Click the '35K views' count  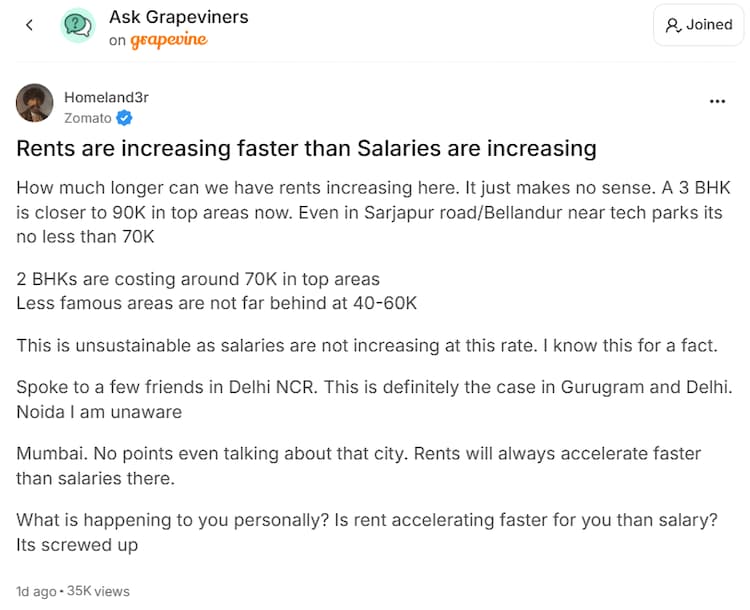coord(98,591)
